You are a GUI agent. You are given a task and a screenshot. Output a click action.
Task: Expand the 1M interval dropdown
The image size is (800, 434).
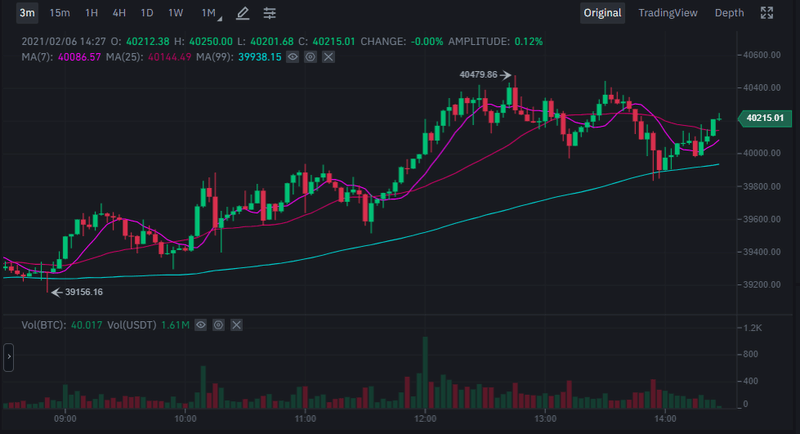pos(210,13)
